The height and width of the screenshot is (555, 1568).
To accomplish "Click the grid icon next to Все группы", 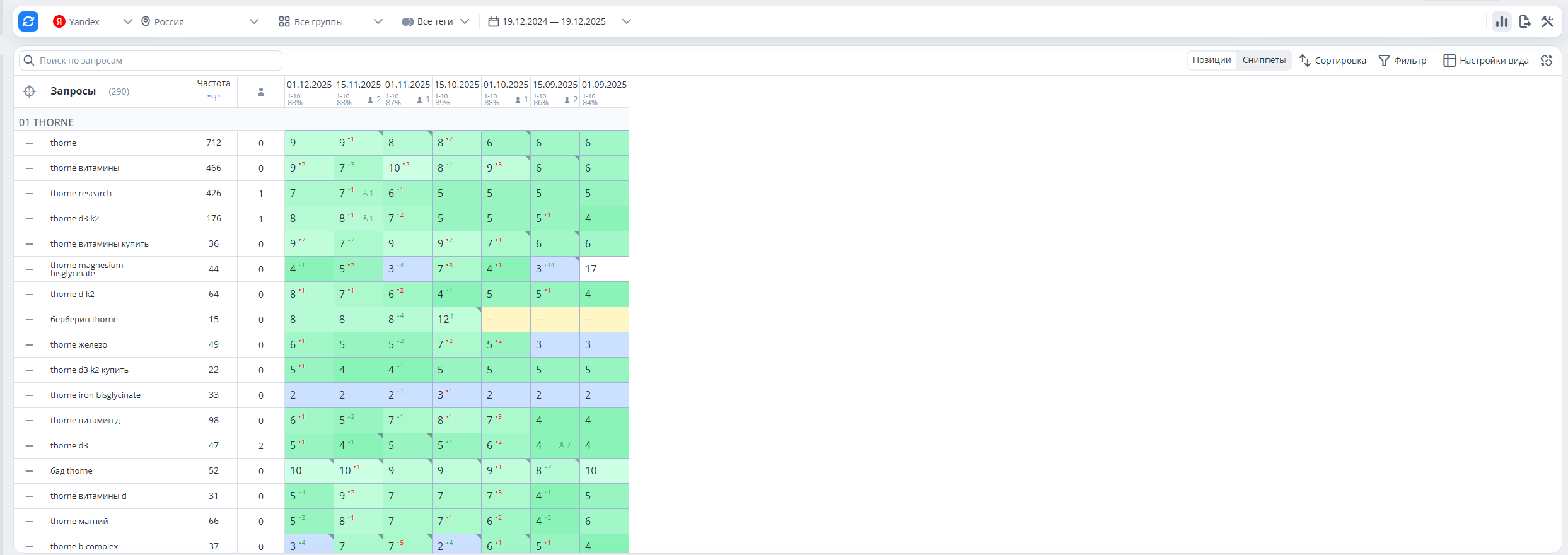I will pos(284,21).
